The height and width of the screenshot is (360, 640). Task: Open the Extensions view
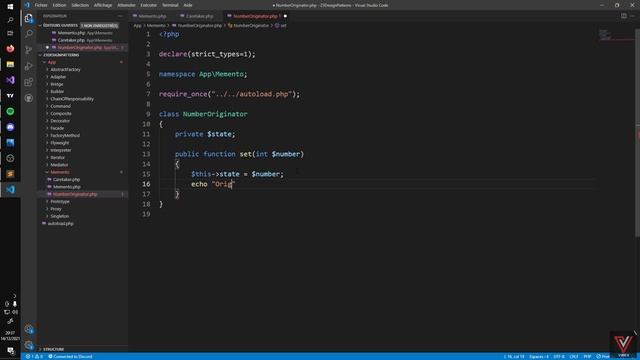pos(29,82)
